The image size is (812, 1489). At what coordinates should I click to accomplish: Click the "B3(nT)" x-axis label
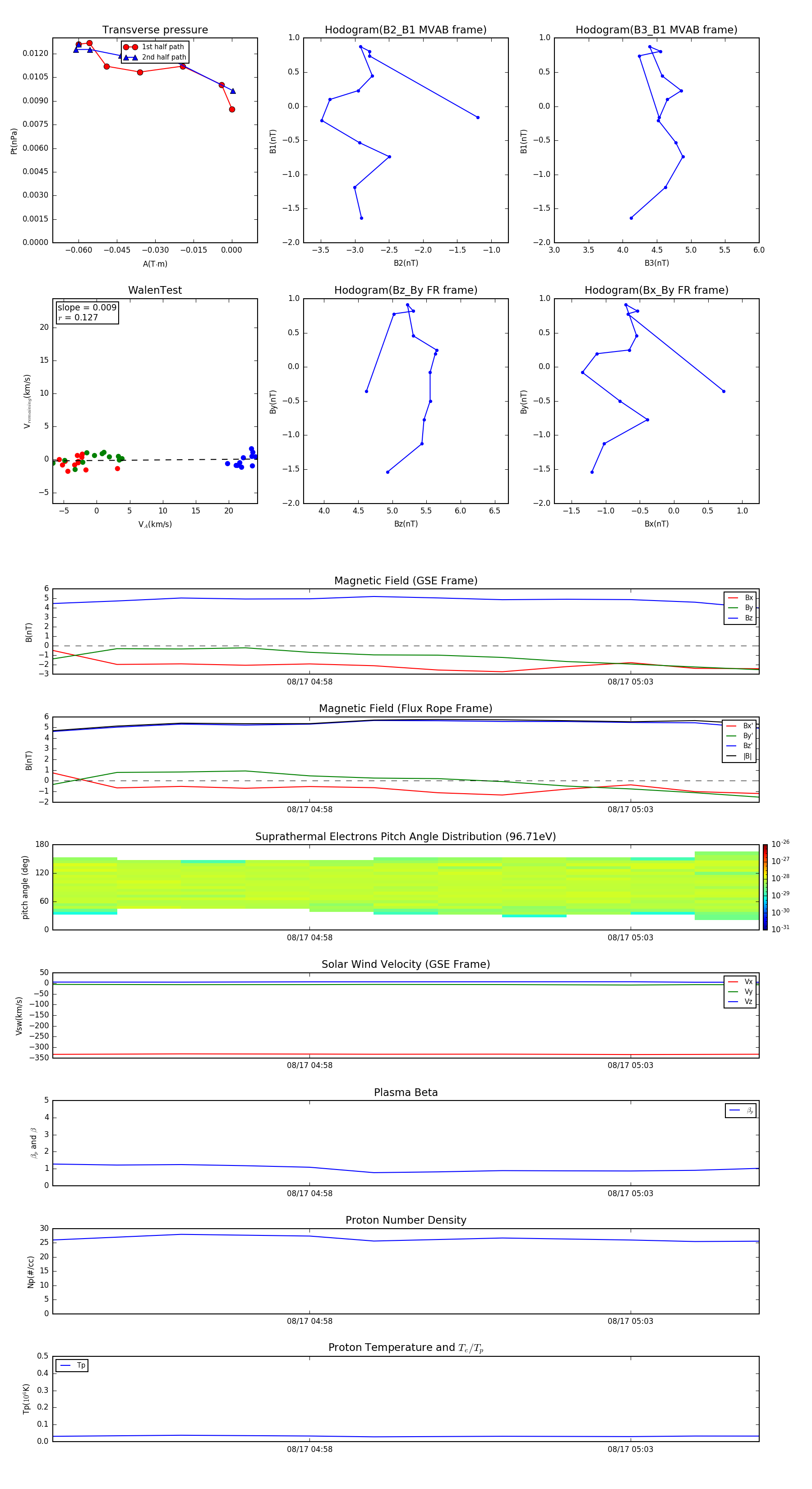coord(656,263)
